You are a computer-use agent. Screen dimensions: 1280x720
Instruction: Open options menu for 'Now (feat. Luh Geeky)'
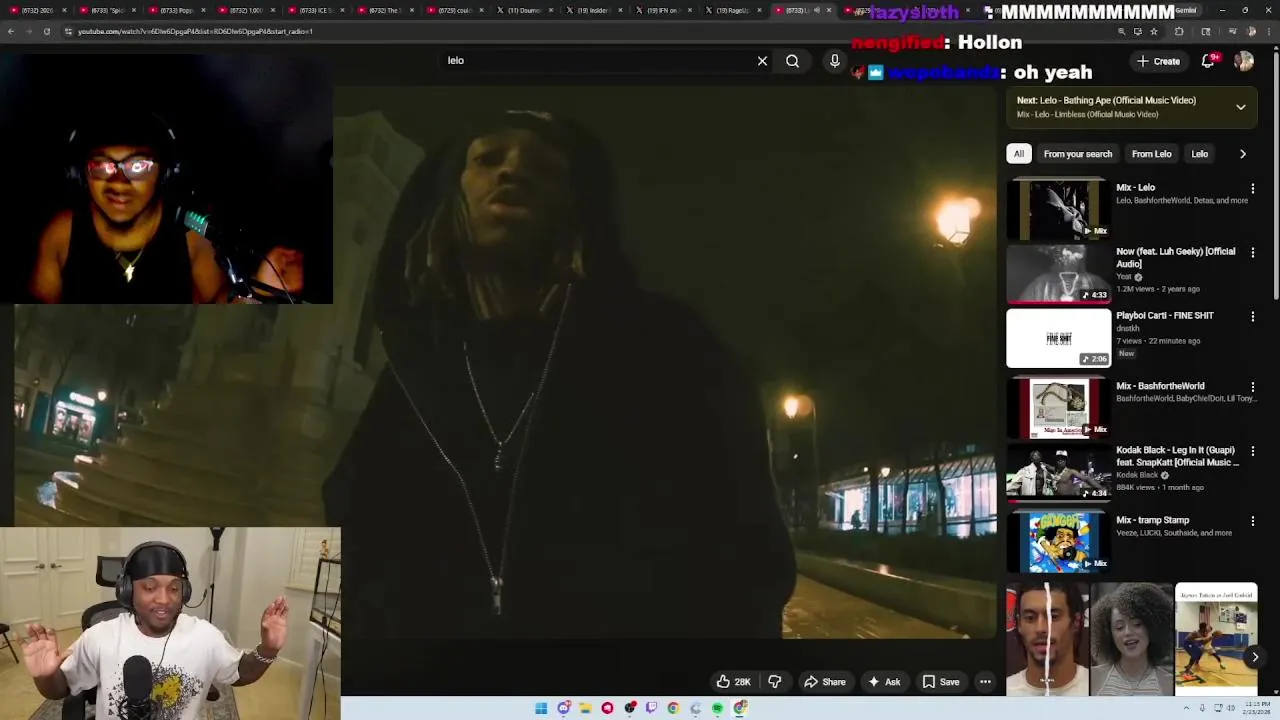pyautogui.click(x=1252, y=253)
